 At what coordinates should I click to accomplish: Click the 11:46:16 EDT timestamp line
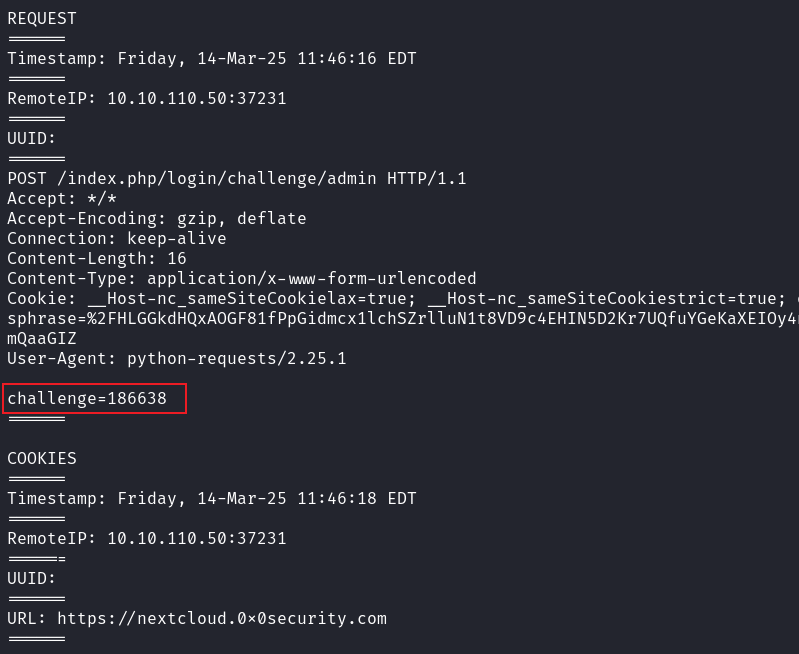click(x=211, y=58)
